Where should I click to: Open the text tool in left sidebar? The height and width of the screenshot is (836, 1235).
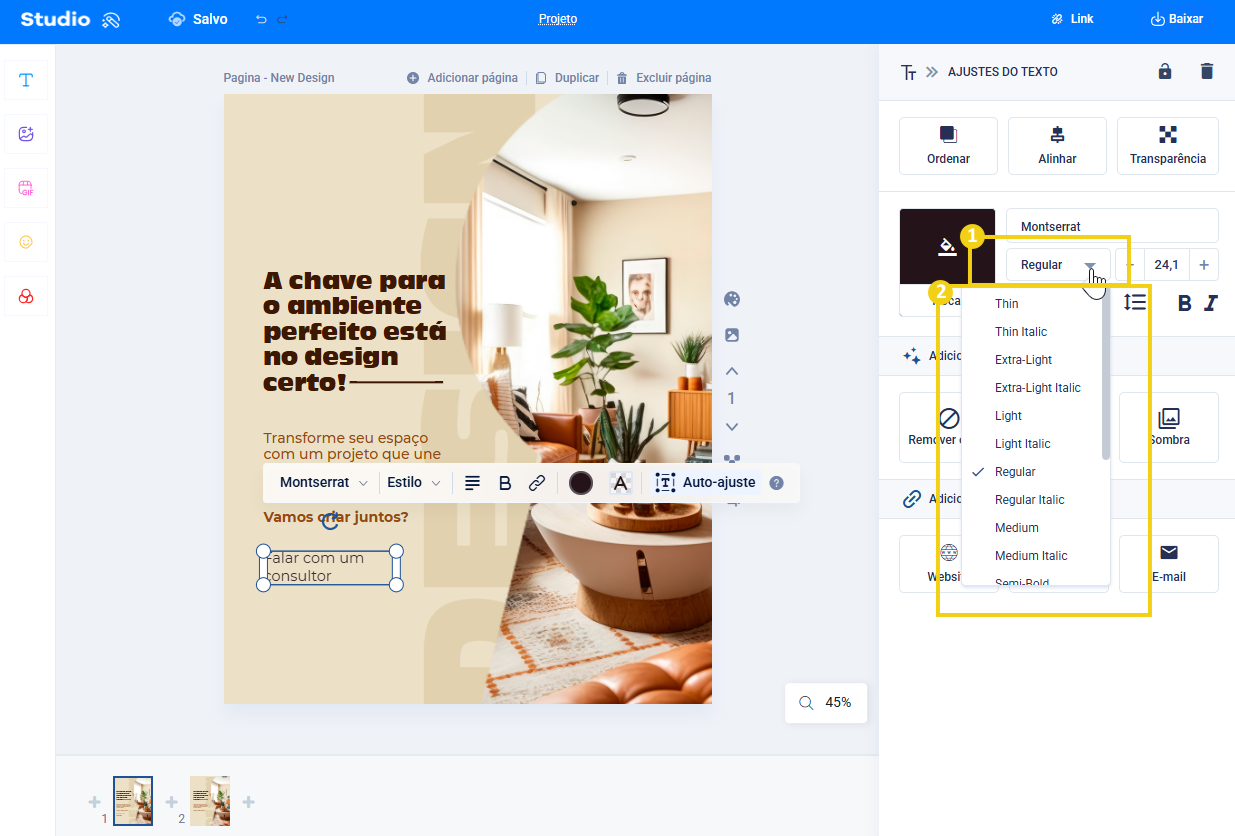[26, 80]
